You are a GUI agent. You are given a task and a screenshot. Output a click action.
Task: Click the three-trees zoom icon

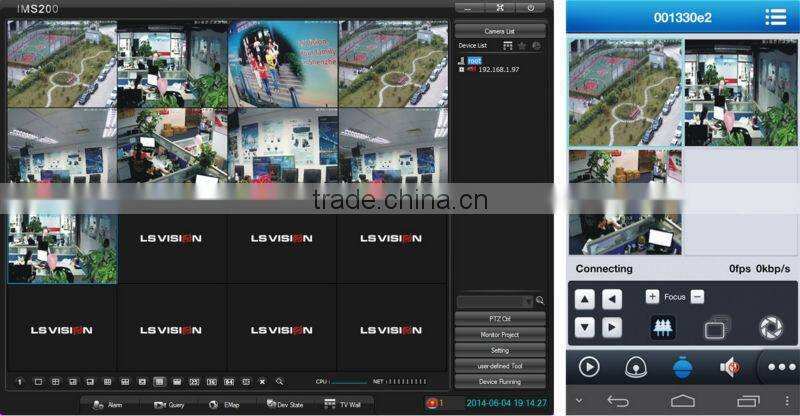point(663,328)
